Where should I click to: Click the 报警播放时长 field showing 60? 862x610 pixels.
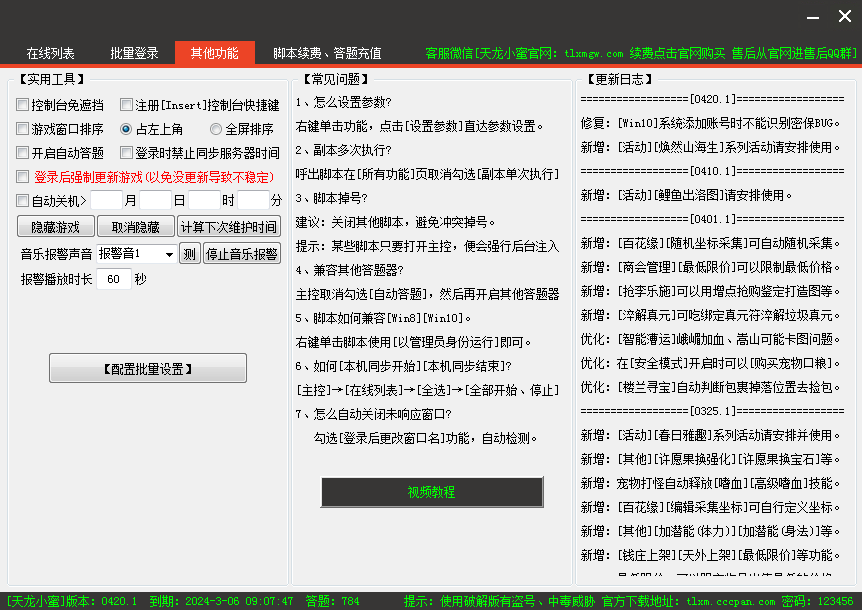(114, 279)
